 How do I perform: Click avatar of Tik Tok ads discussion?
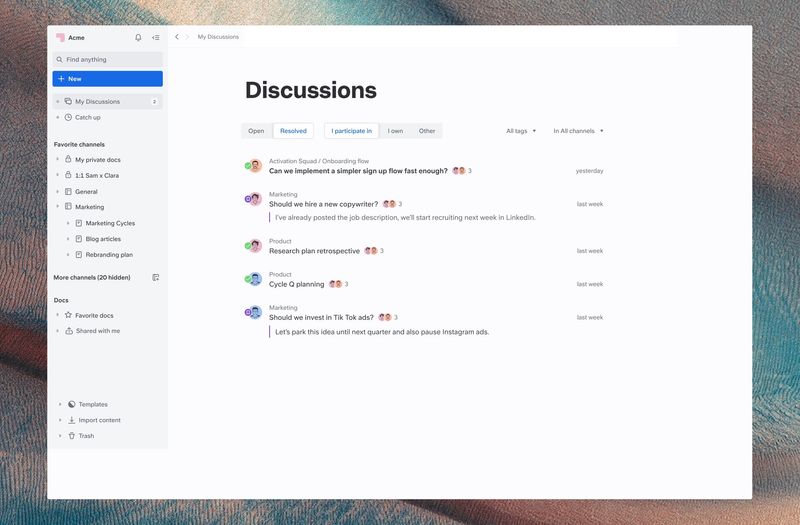255,312
